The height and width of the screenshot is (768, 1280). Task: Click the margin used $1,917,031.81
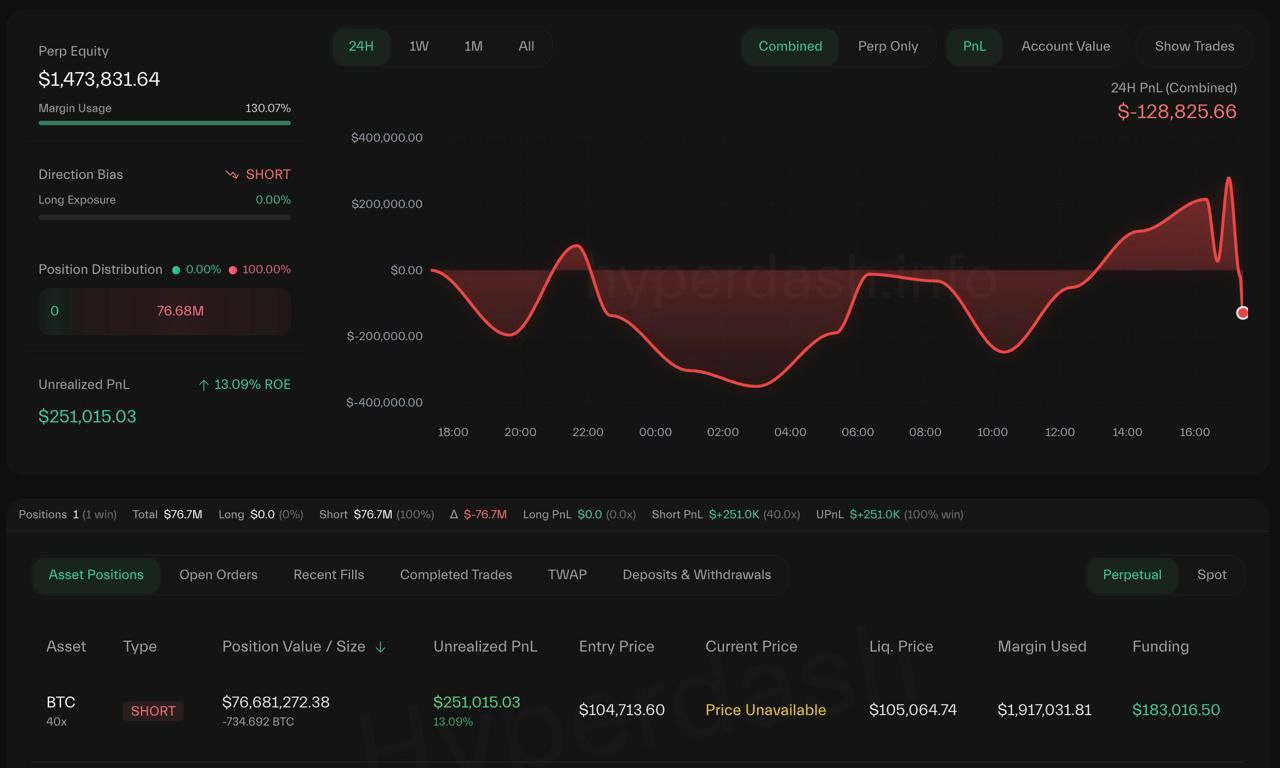1045,710
